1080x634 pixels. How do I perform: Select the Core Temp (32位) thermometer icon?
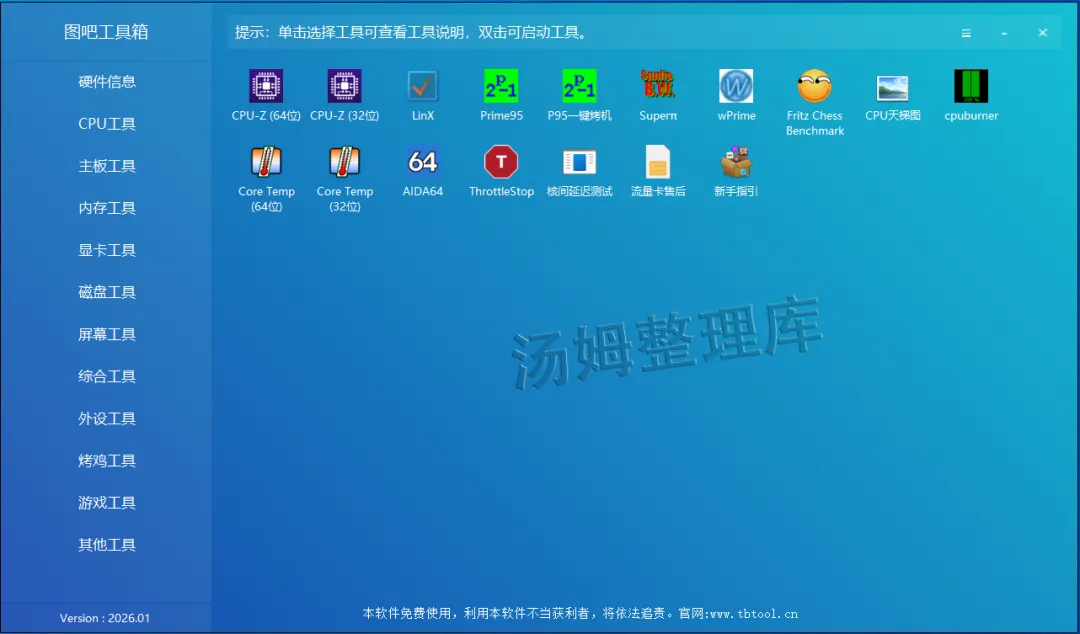tap(344, 162)
